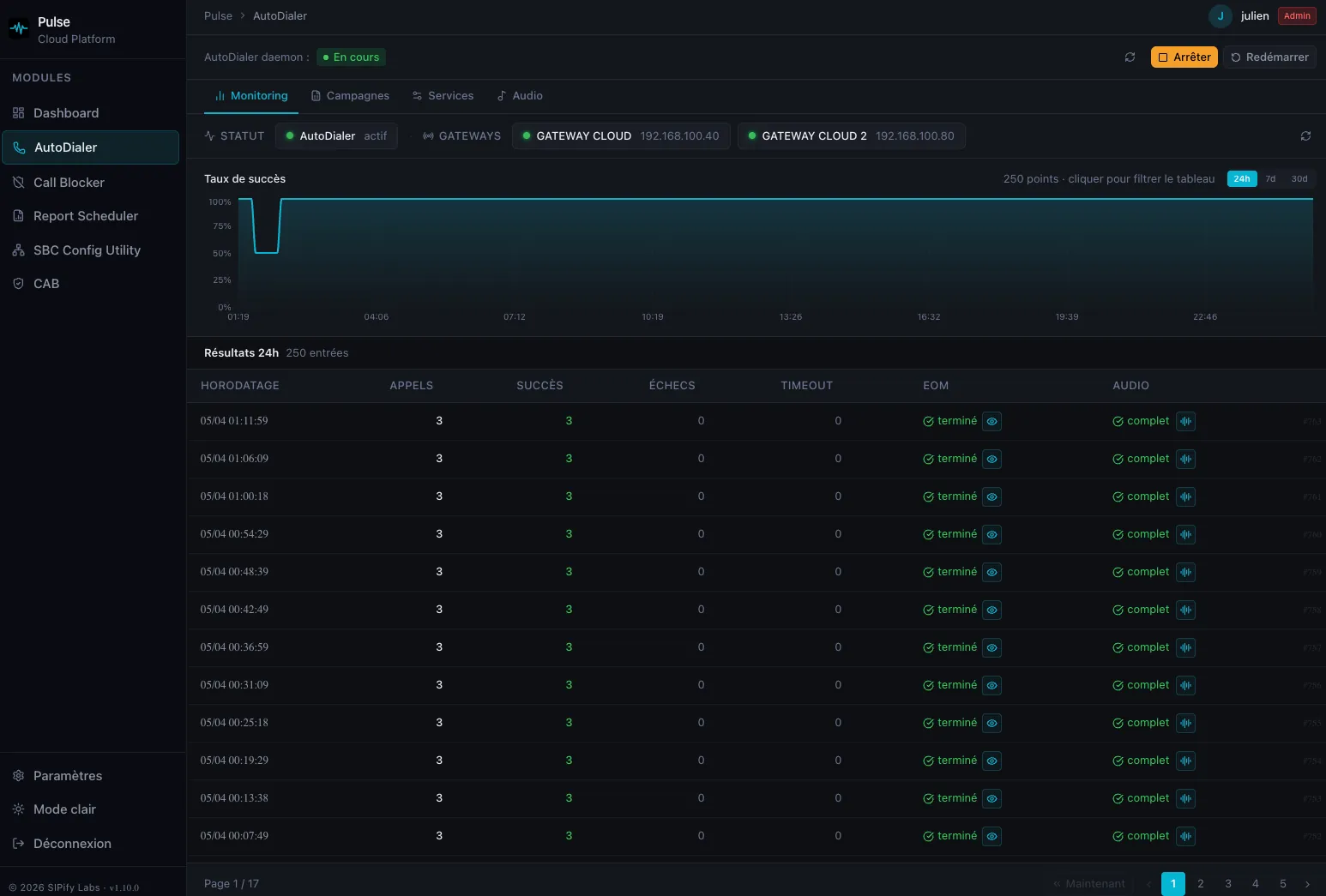
Task: Click GATEWAY CLOUD 192.168.100.40 chip
Action: tap(621, 136)
